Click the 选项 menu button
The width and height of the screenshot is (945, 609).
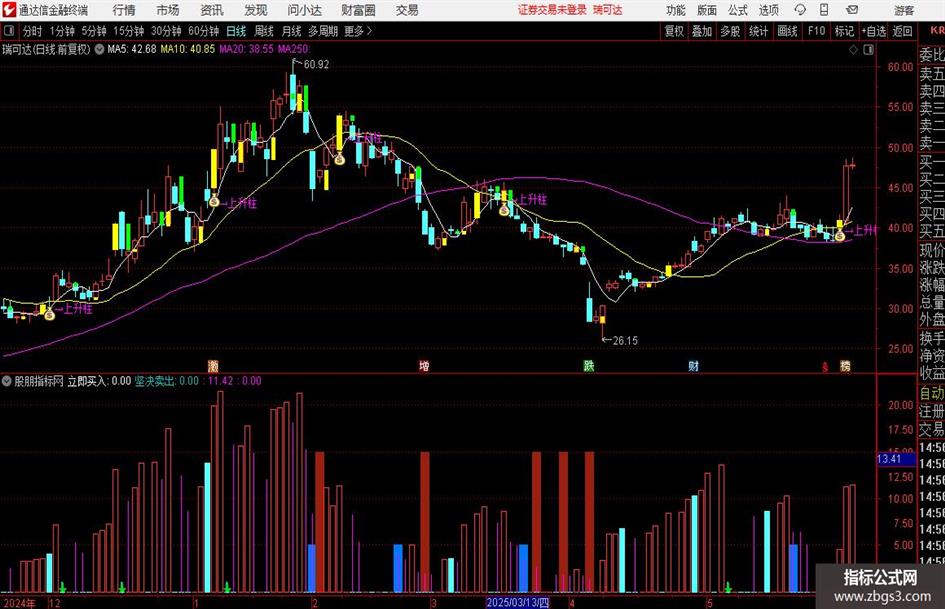click(768, 10)
